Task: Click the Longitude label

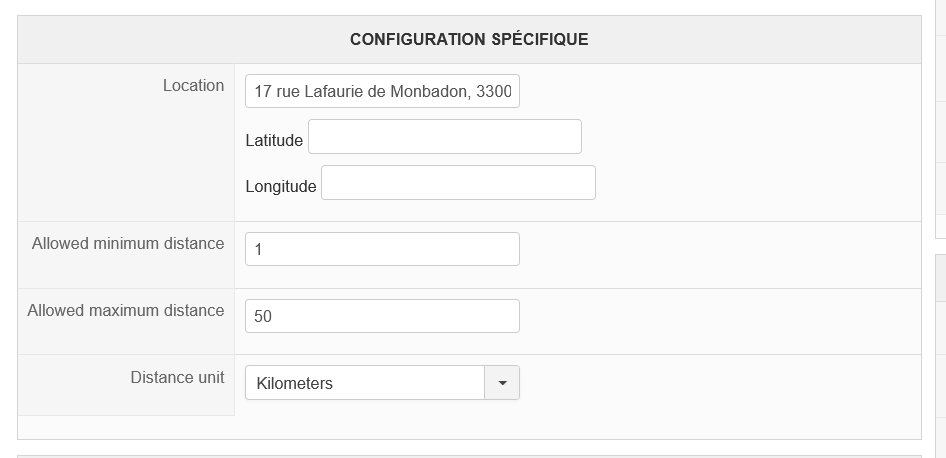Action: [x=281, y=187]
